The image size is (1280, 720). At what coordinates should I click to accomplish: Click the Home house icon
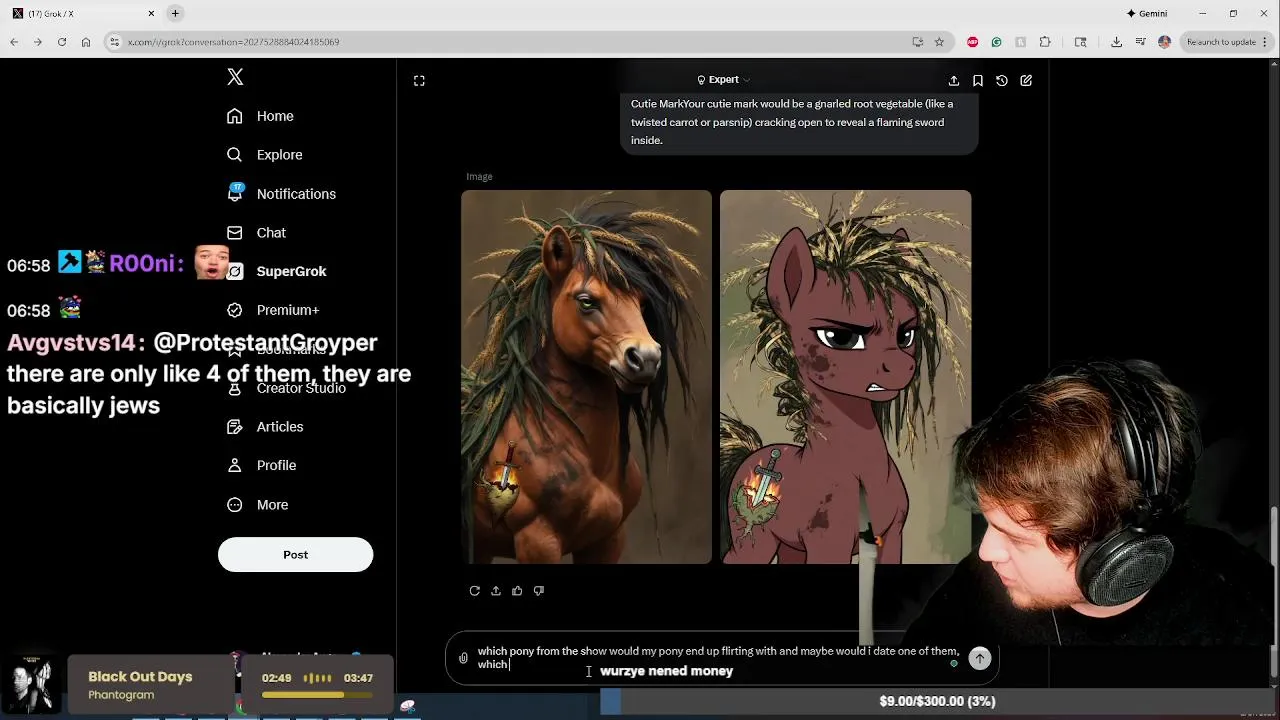pos(235,116)
